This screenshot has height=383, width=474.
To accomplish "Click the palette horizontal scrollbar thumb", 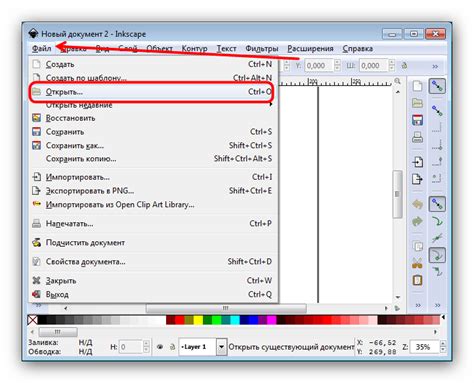I will [58, 332].
